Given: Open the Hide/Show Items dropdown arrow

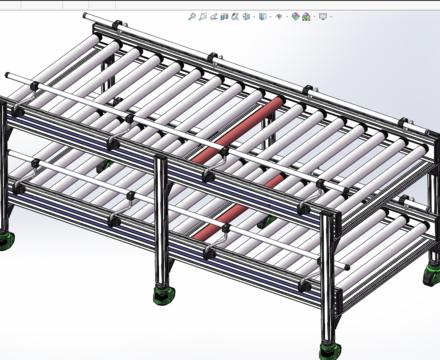Looking at the screenshot, I should click(287, 16).
